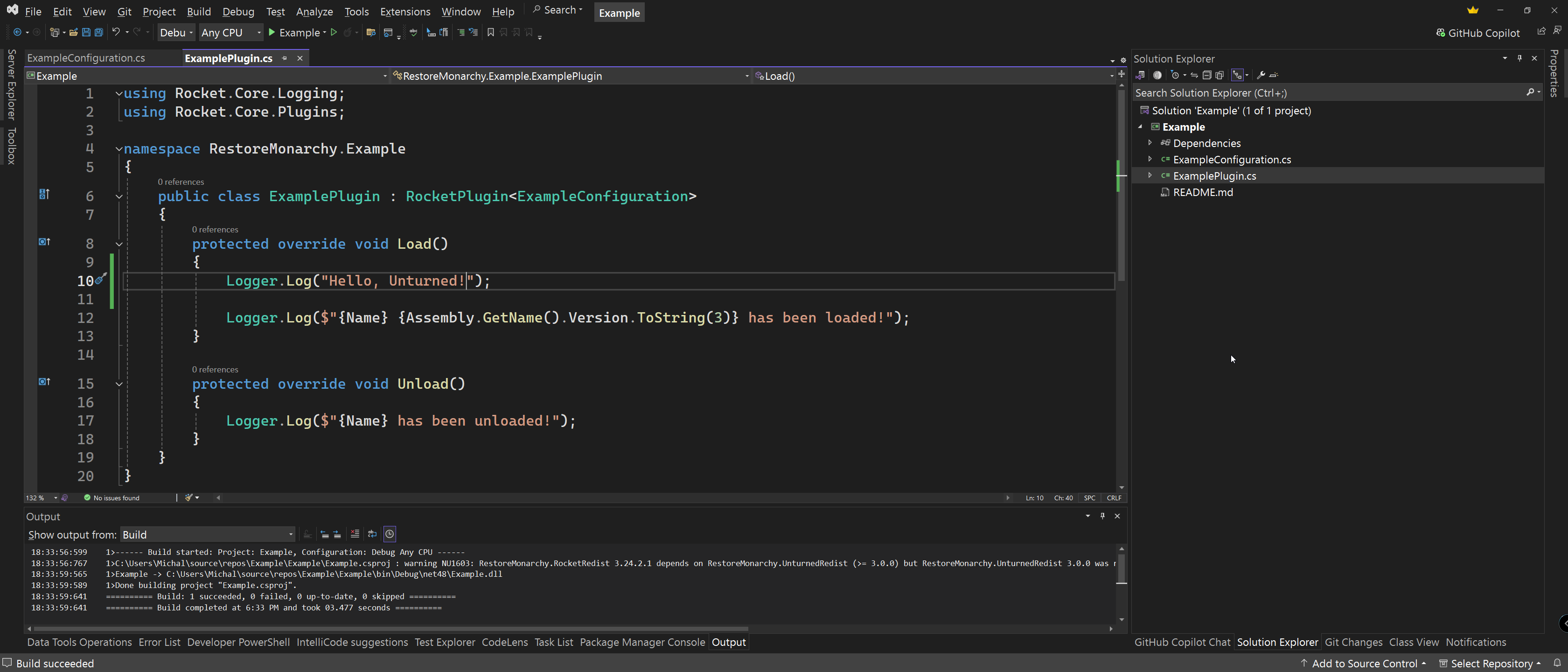Open GitHub Copilot button
The width and height of the screenshot is (1568, 672).
[1477, 33]
